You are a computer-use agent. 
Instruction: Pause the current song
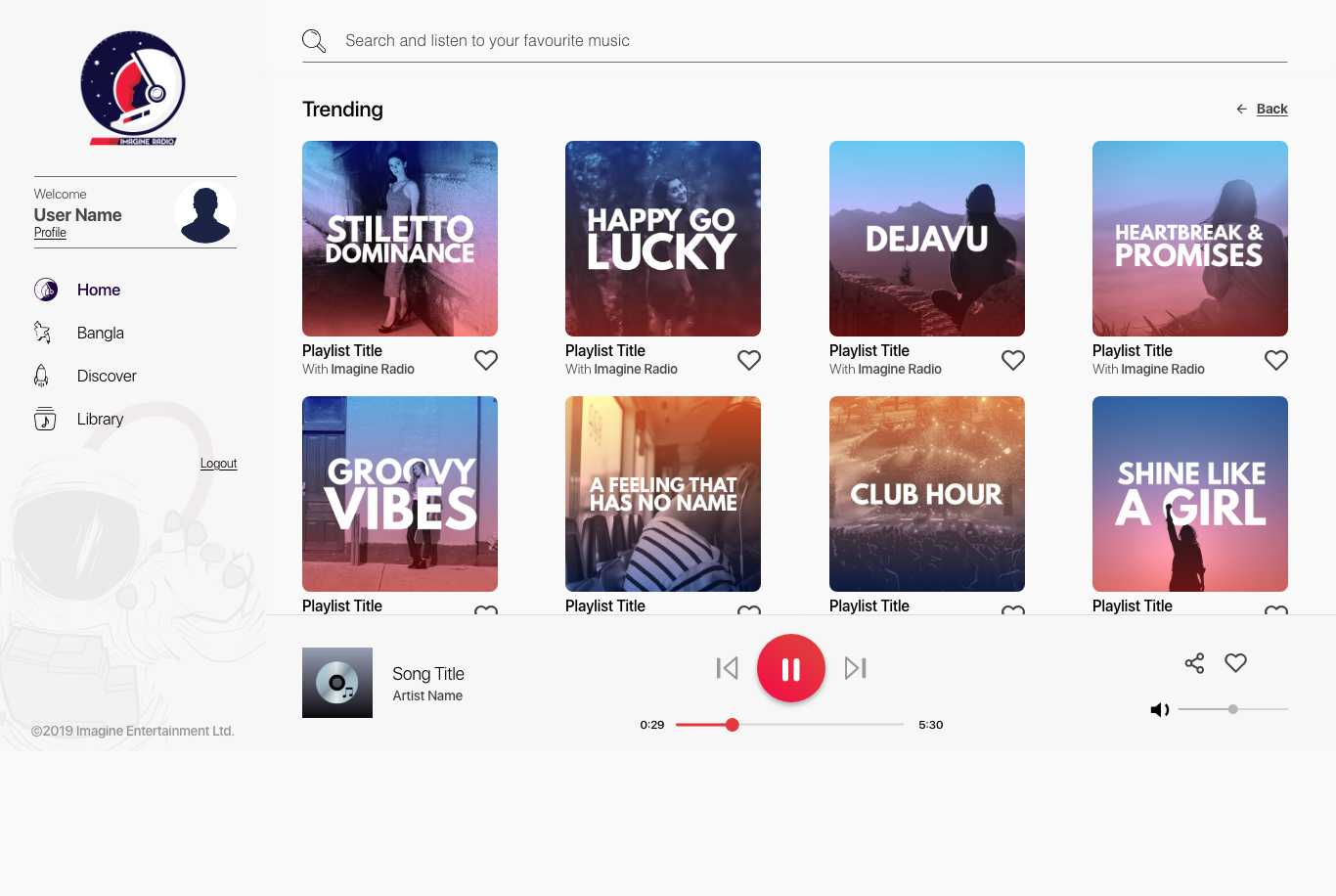pyautogui.click(x=791, y=668)
